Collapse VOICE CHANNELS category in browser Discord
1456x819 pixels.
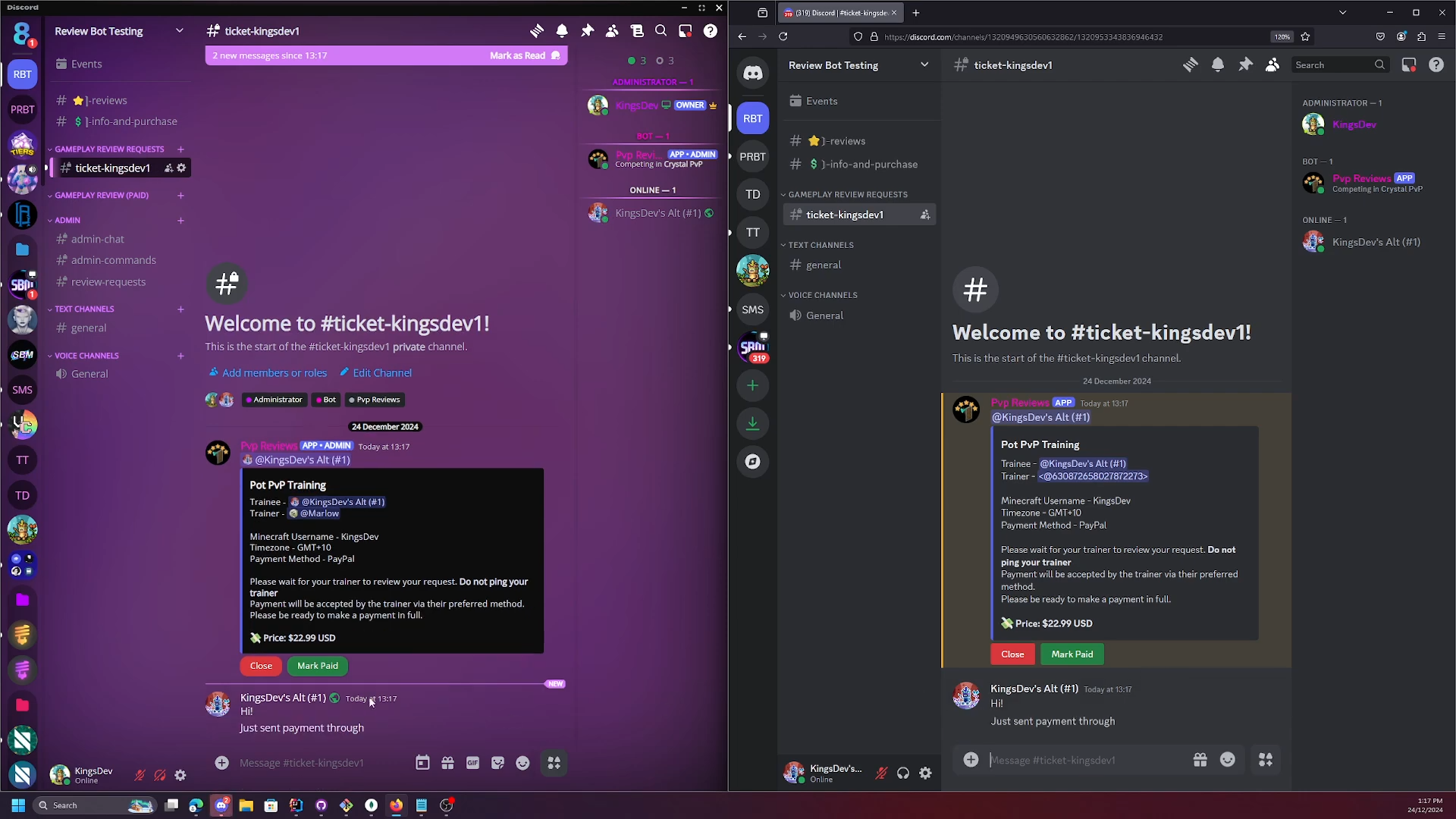822,295
